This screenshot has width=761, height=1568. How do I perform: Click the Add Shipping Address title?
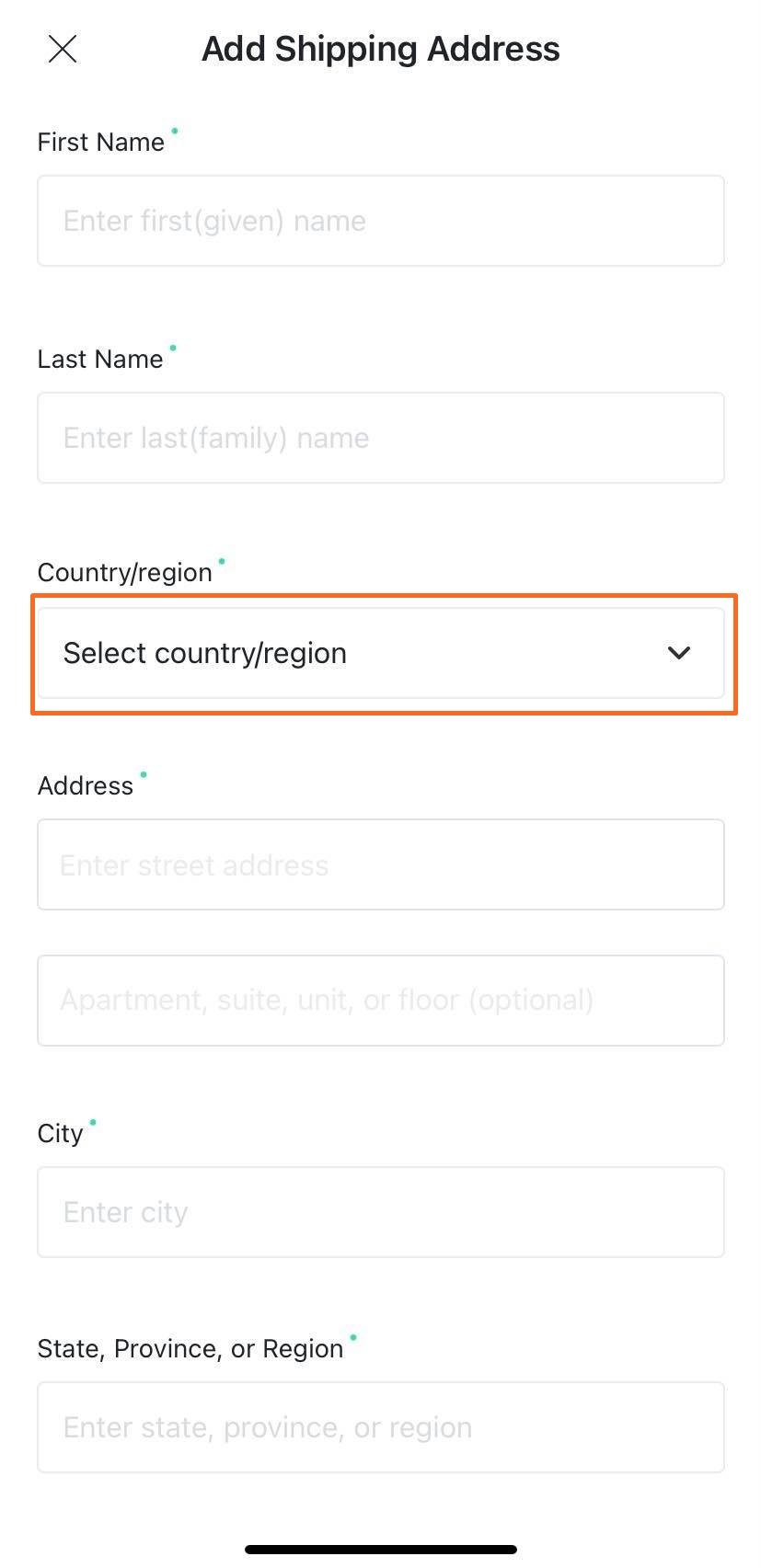[x=380, y=49]
